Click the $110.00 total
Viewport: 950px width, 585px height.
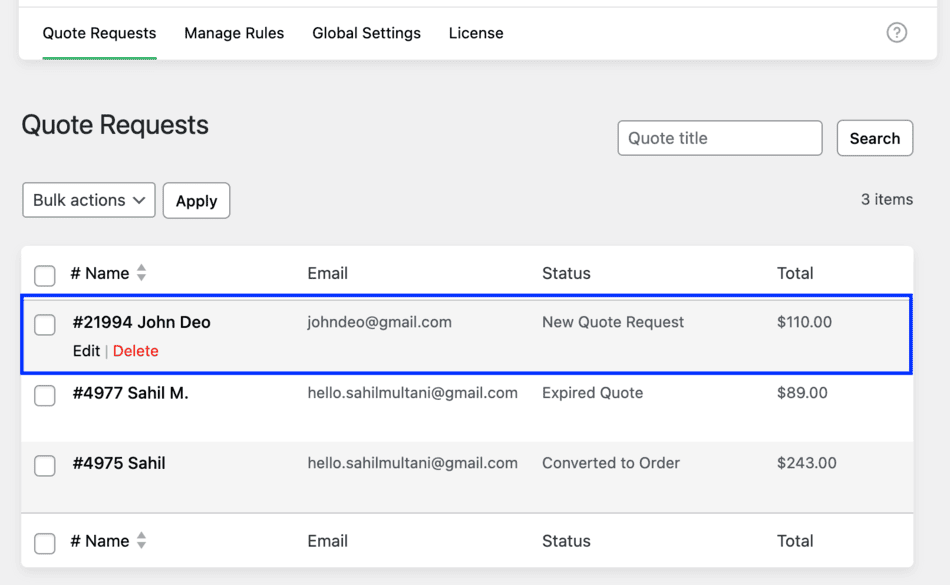805,322
